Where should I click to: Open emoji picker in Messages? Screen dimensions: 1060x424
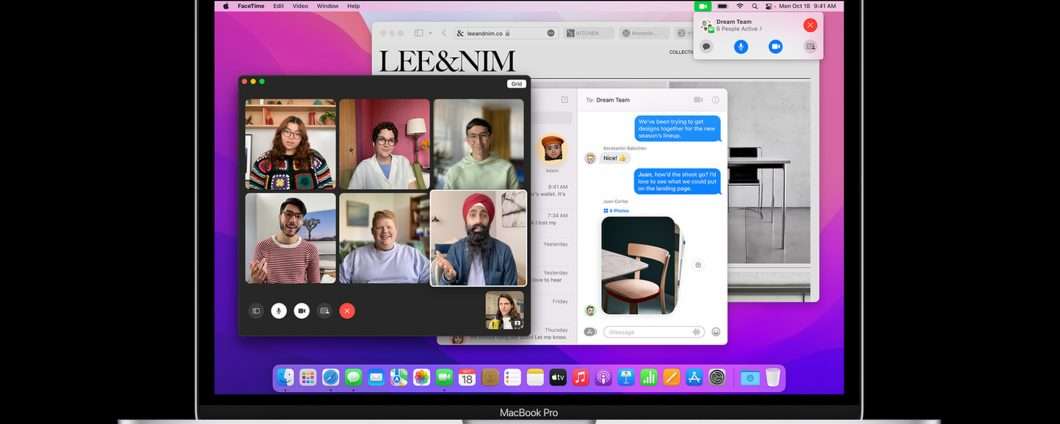[x=716, y=332]
